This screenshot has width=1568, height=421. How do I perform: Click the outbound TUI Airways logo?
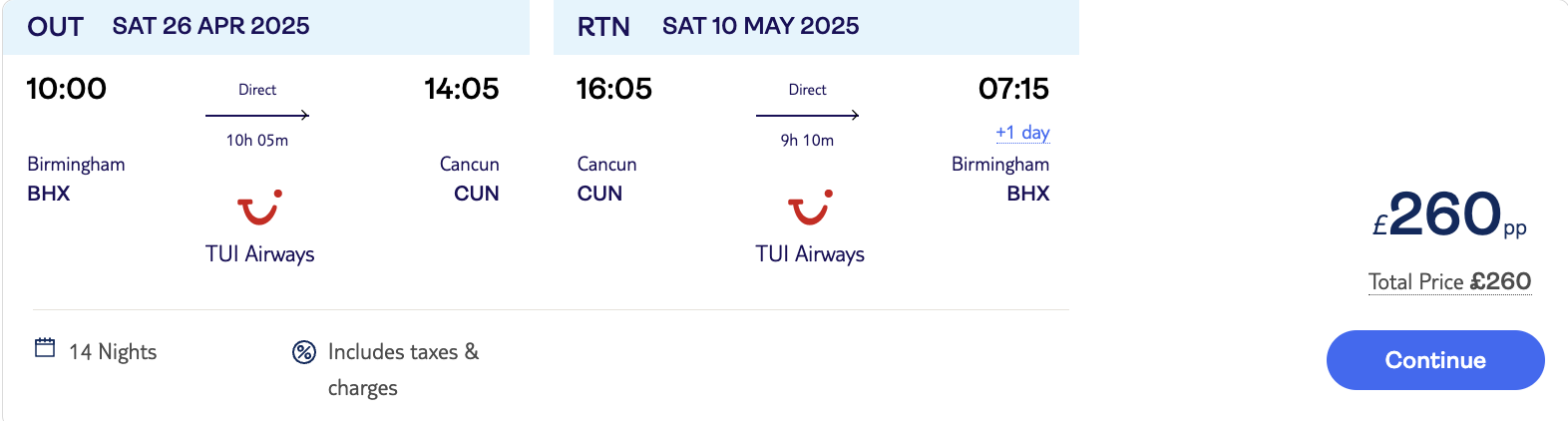(x=259, y=209)
